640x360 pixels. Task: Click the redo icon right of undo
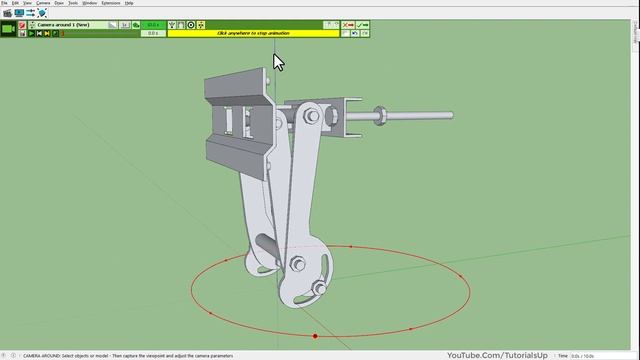[365, 33]
